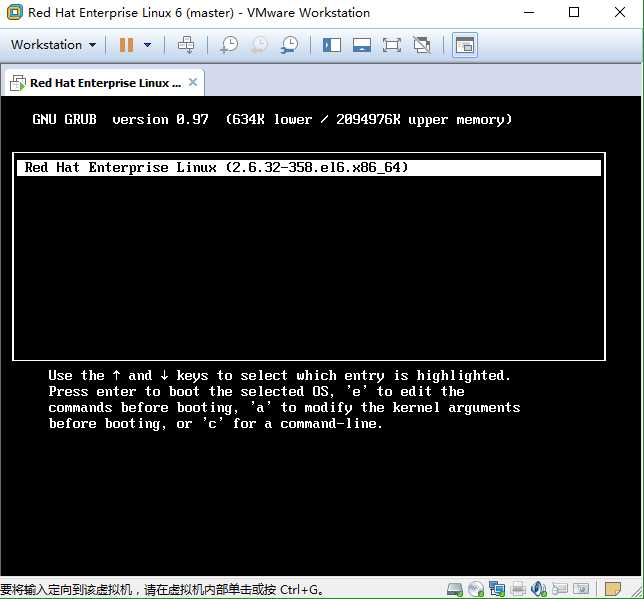Toggle the thumbnail bar view
This screenshot has height=599, width=644.
click(362, 45)
